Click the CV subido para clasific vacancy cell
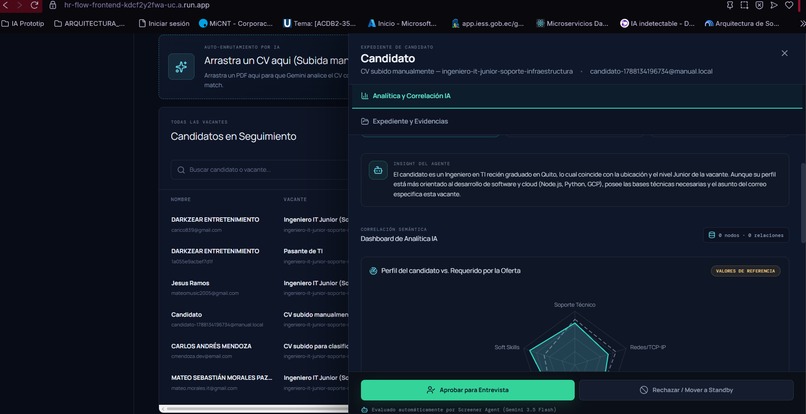806x414 pixels. [x=316, y=346]
